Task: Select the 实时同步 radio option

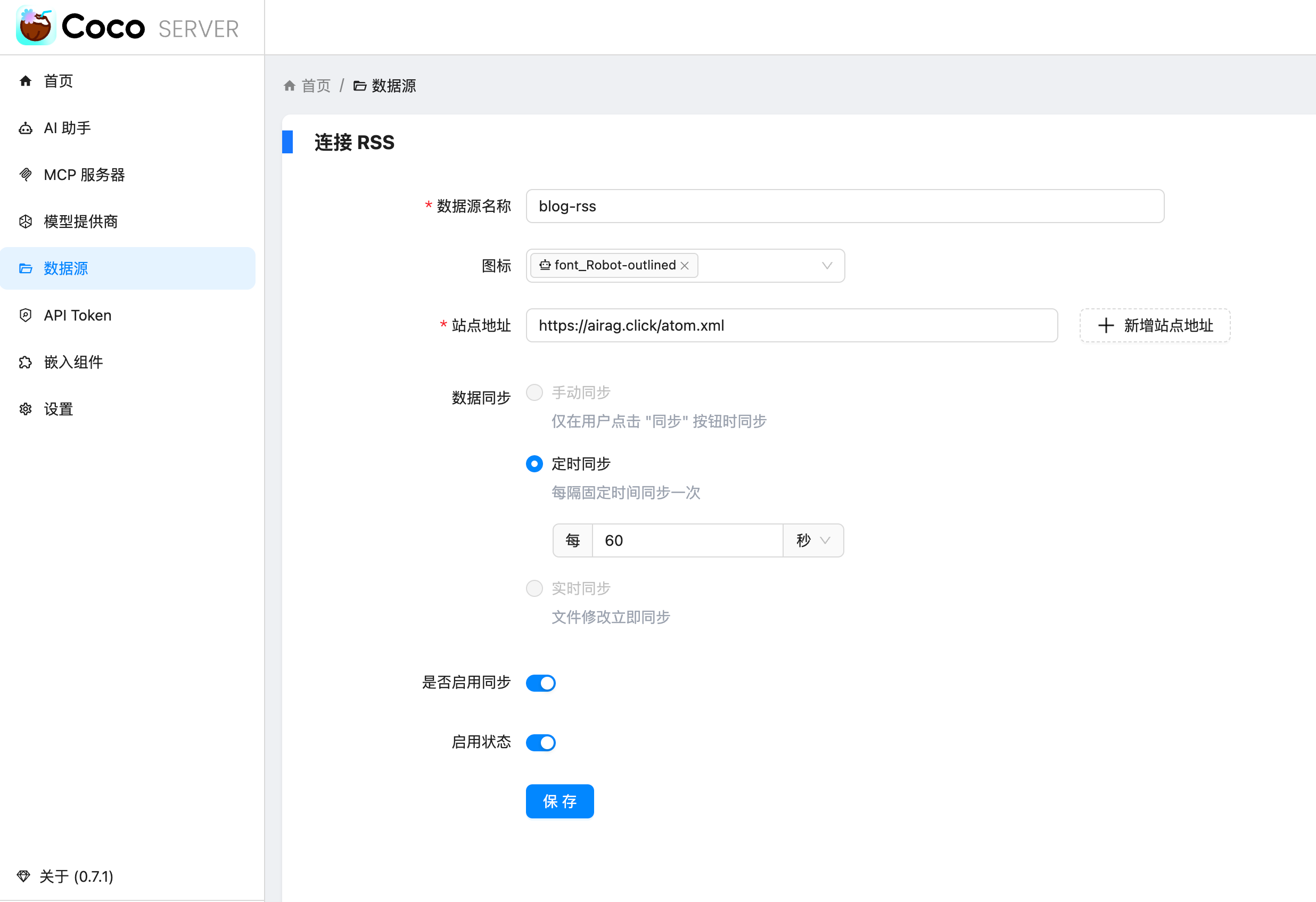Action: (534, 588)
